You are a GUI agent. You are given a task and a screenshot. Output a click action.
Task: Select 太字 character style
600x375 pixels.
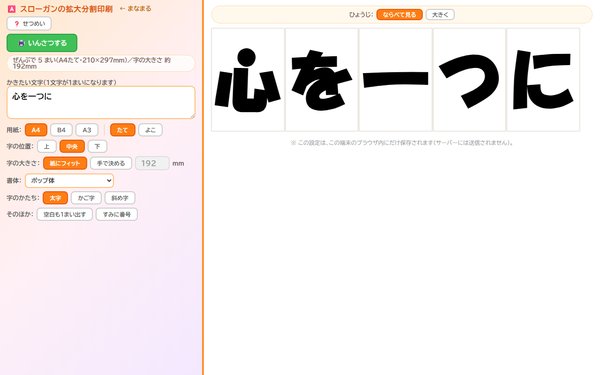click(55, 198)
